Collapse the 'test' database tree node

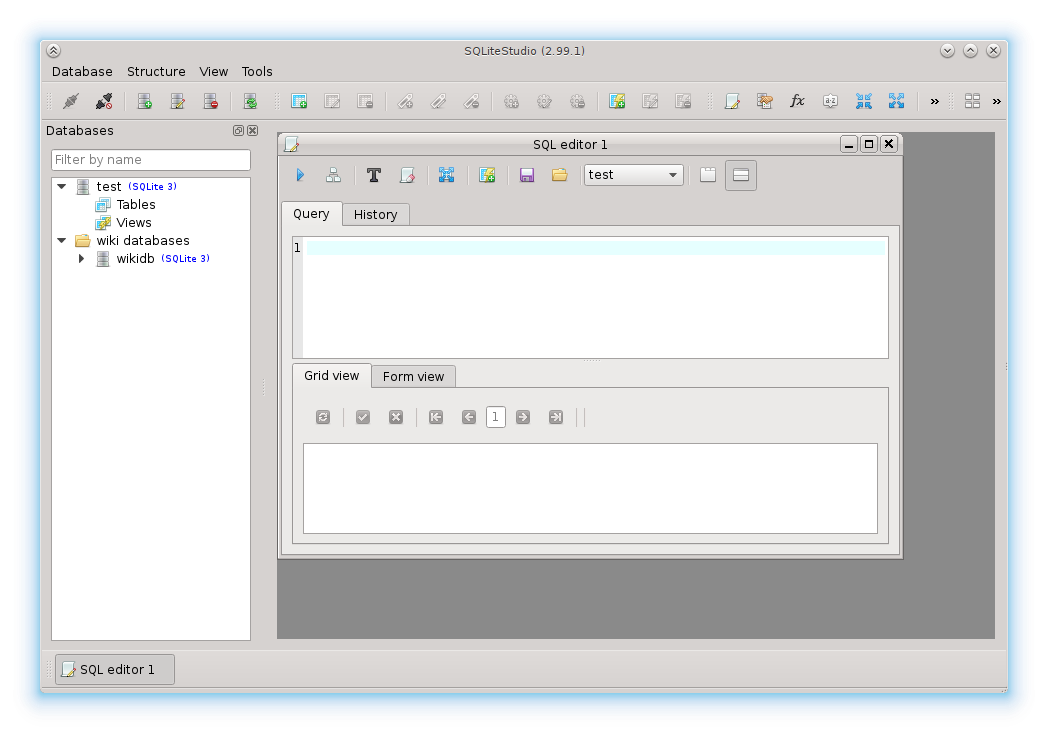pyautogui.click(x=61, y=186)
